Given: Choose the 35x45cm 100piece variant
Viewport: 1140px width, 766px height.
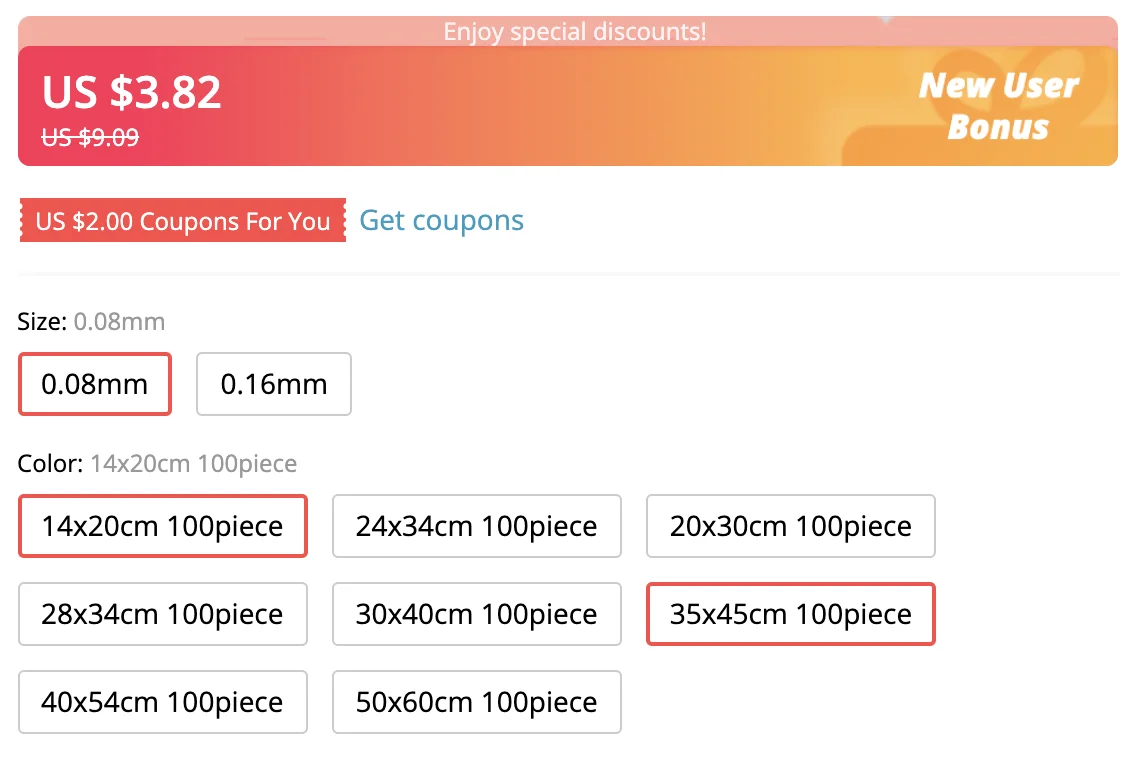Looking at the screenshot, I should coord(790,614).
